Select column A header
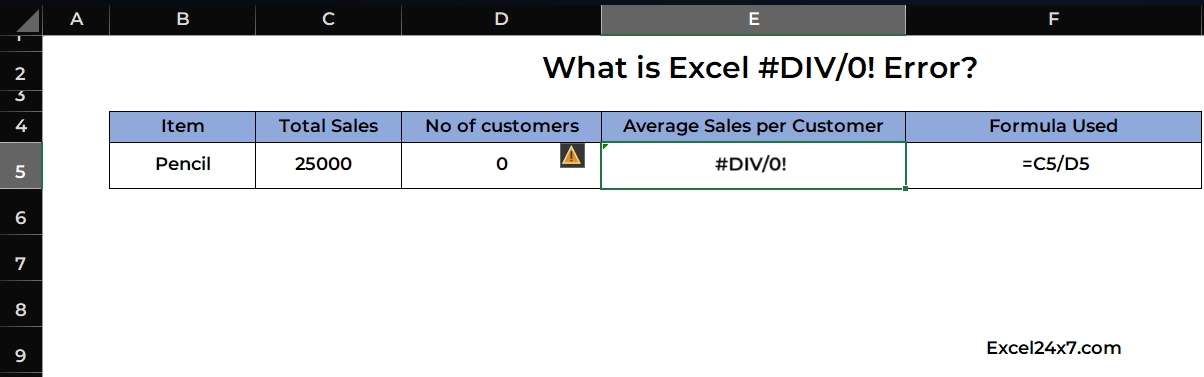1204x377 pixels. click(75, 20)
